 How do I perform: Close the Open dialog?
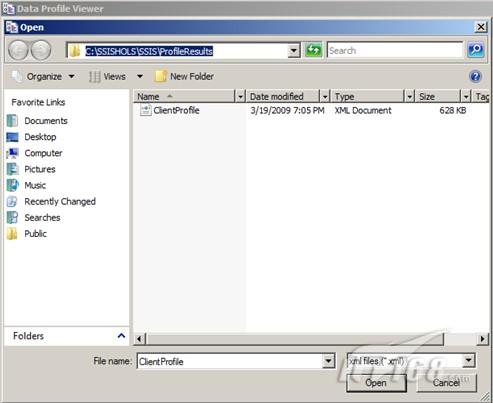(x=481, y=27)
